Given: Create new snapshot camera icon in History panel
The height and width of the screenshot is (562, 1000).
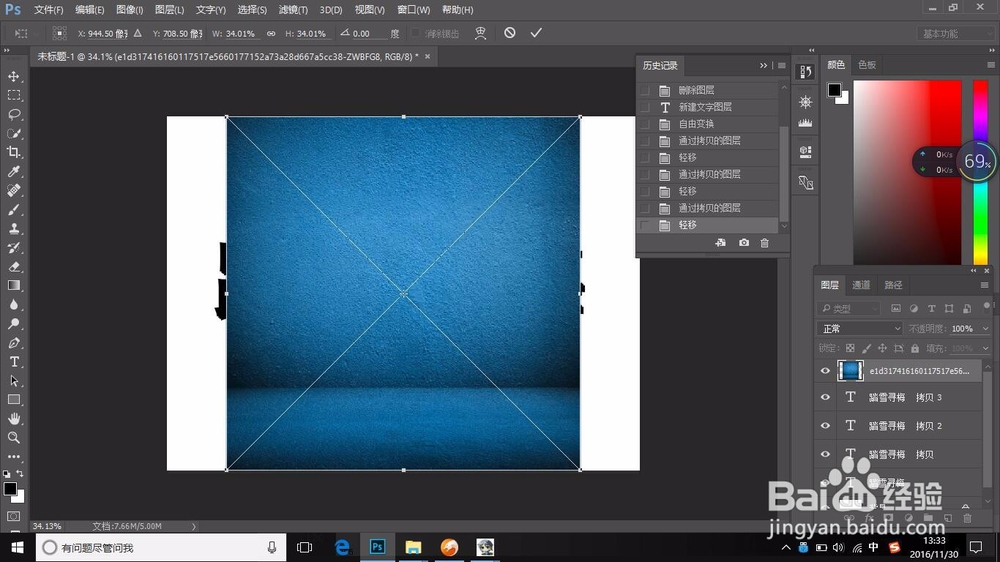Looking at the screenshot, I should click(744, 243).
